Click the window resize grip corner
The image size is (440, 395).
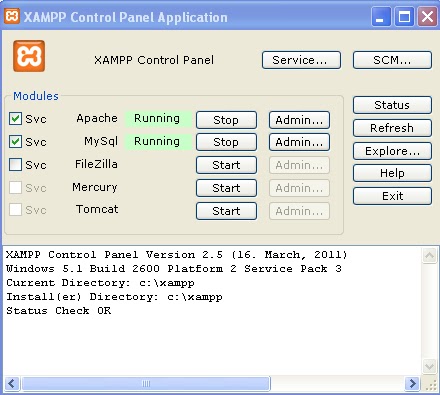coord(431,385)
